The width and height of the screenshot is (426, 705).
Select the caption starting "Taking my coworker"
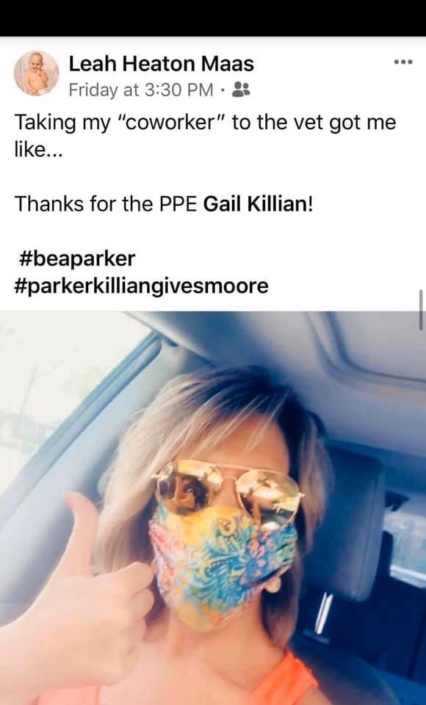(x=206, y=136)
